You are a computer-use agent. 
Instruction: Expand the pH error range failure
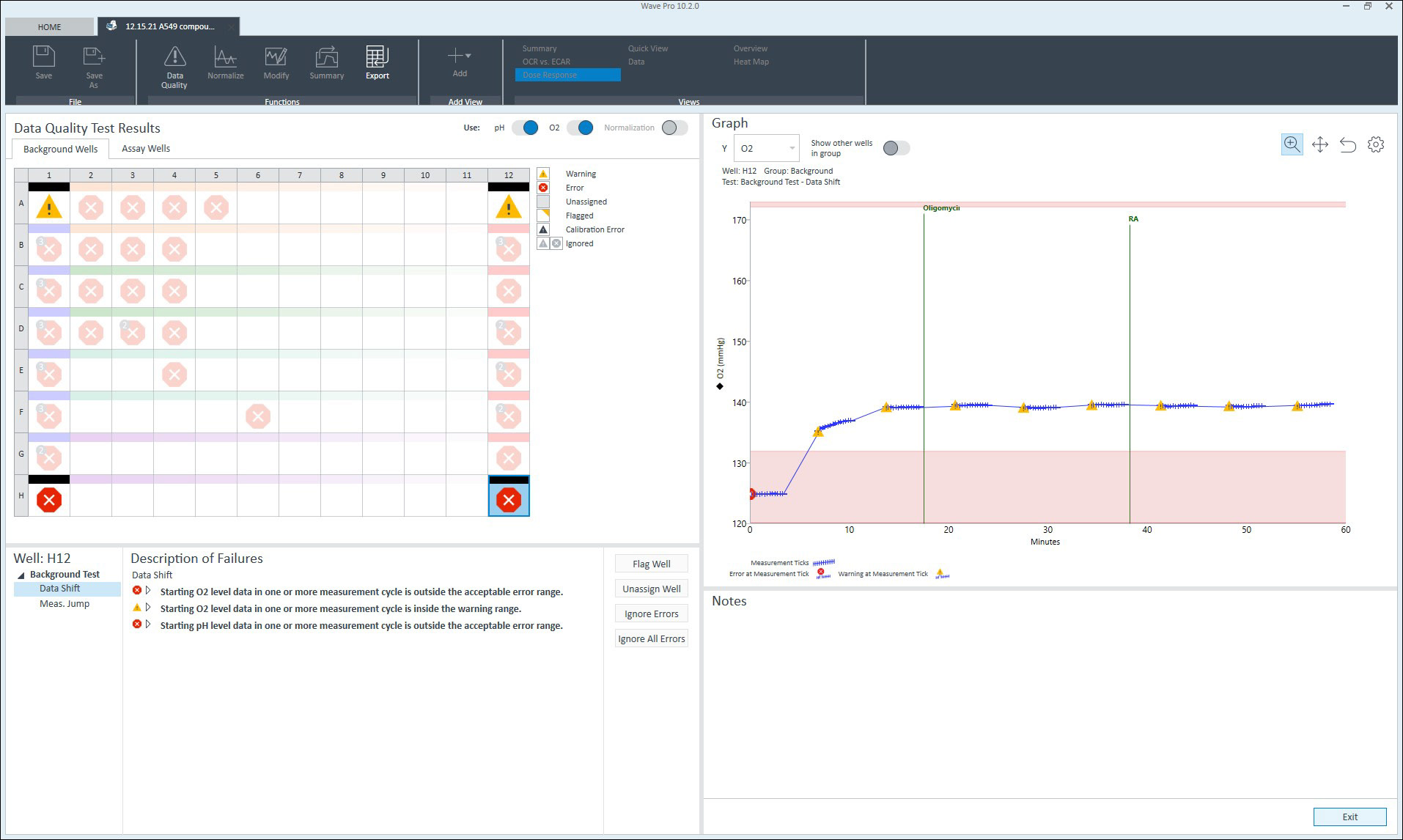[x=148, y=625]
